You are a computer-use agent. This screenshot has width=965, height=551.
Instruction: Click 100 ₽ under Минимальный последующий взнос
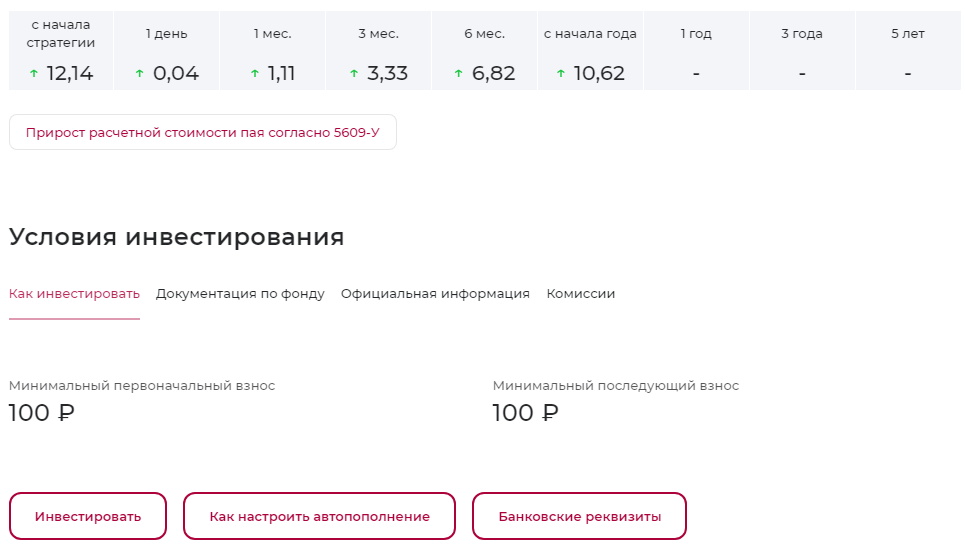(x=526, y=412)
